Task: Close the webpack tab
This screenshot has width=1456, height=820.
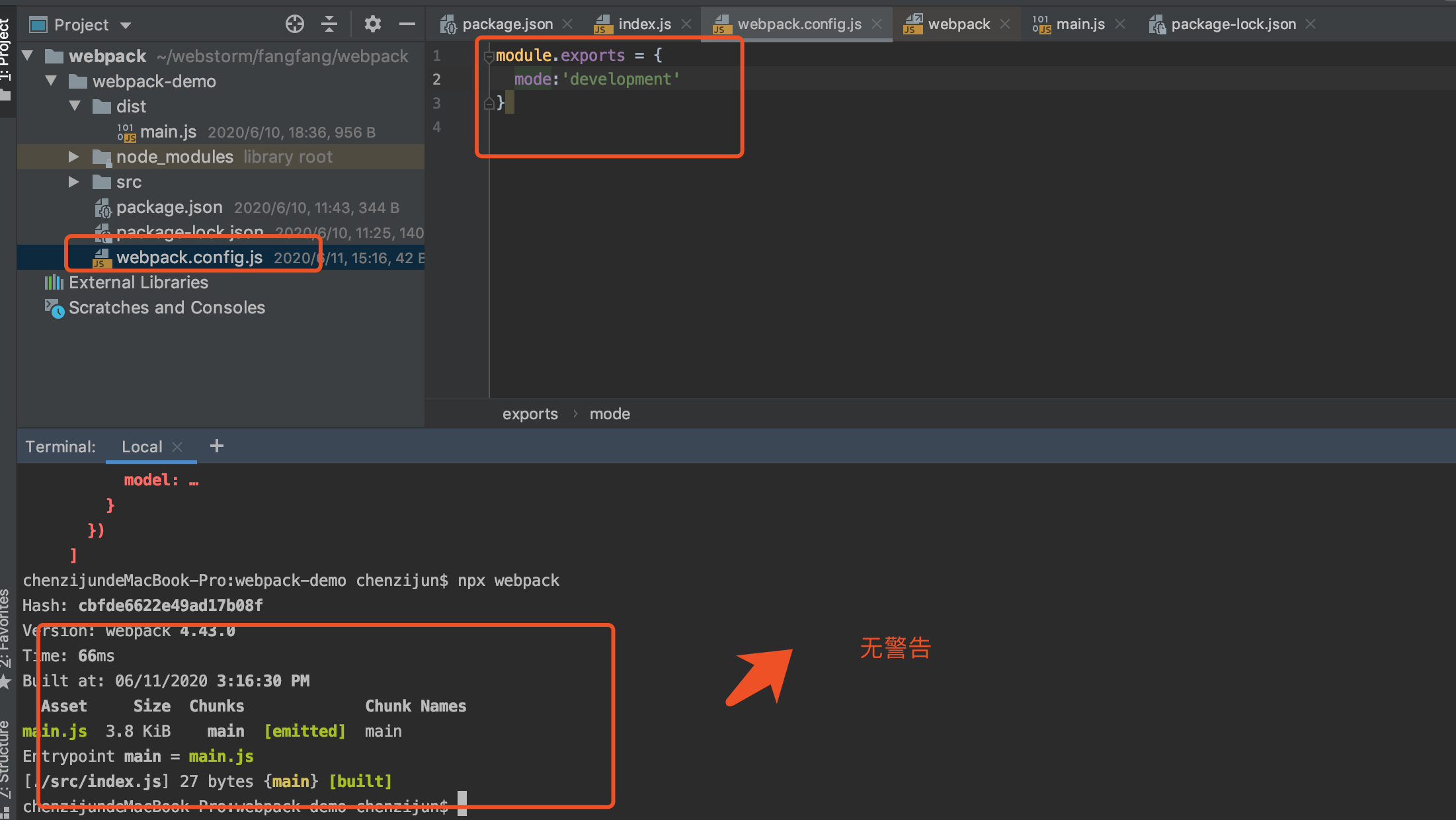Action: coord(1005,24)
